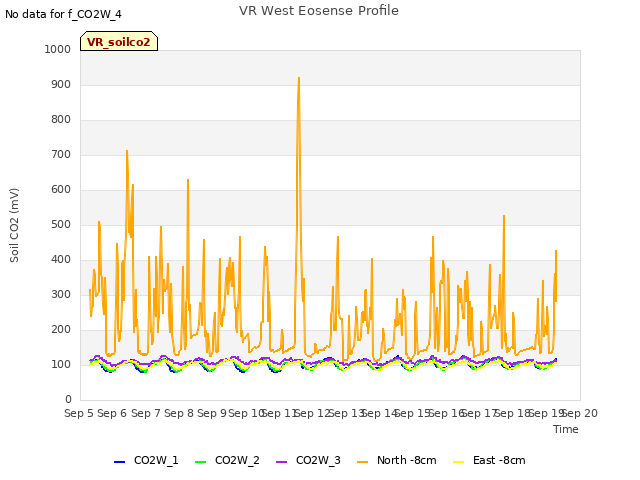
Task: Click the yellow East -8cm legend marker
Action: (x=459, y=462)
